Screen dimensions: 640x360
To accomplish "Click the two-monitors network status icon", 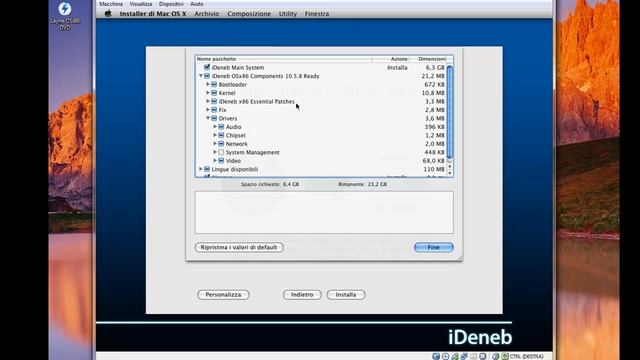I will (x=464, y=356).
